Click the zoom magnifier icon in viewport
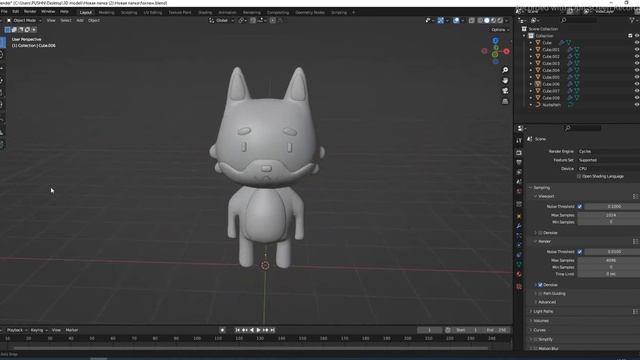640x360 pixels. pos(505,70)
